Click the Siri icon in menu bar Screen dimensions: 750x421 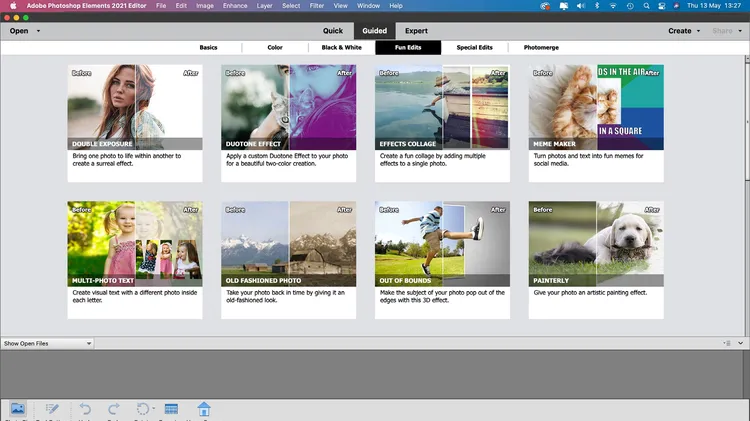pos(676,6)
